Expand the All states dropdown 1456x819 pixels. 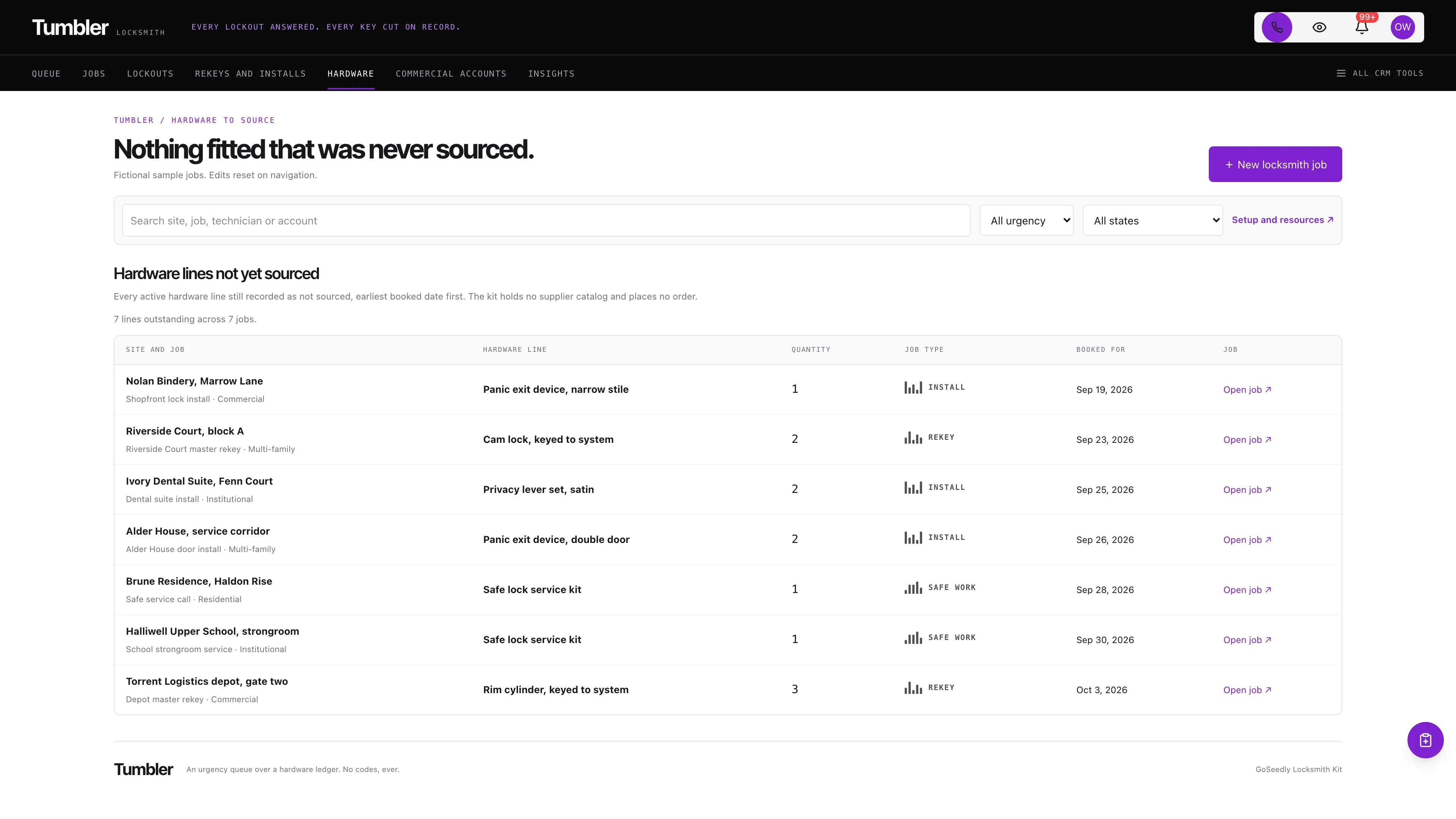point(1153,220)
